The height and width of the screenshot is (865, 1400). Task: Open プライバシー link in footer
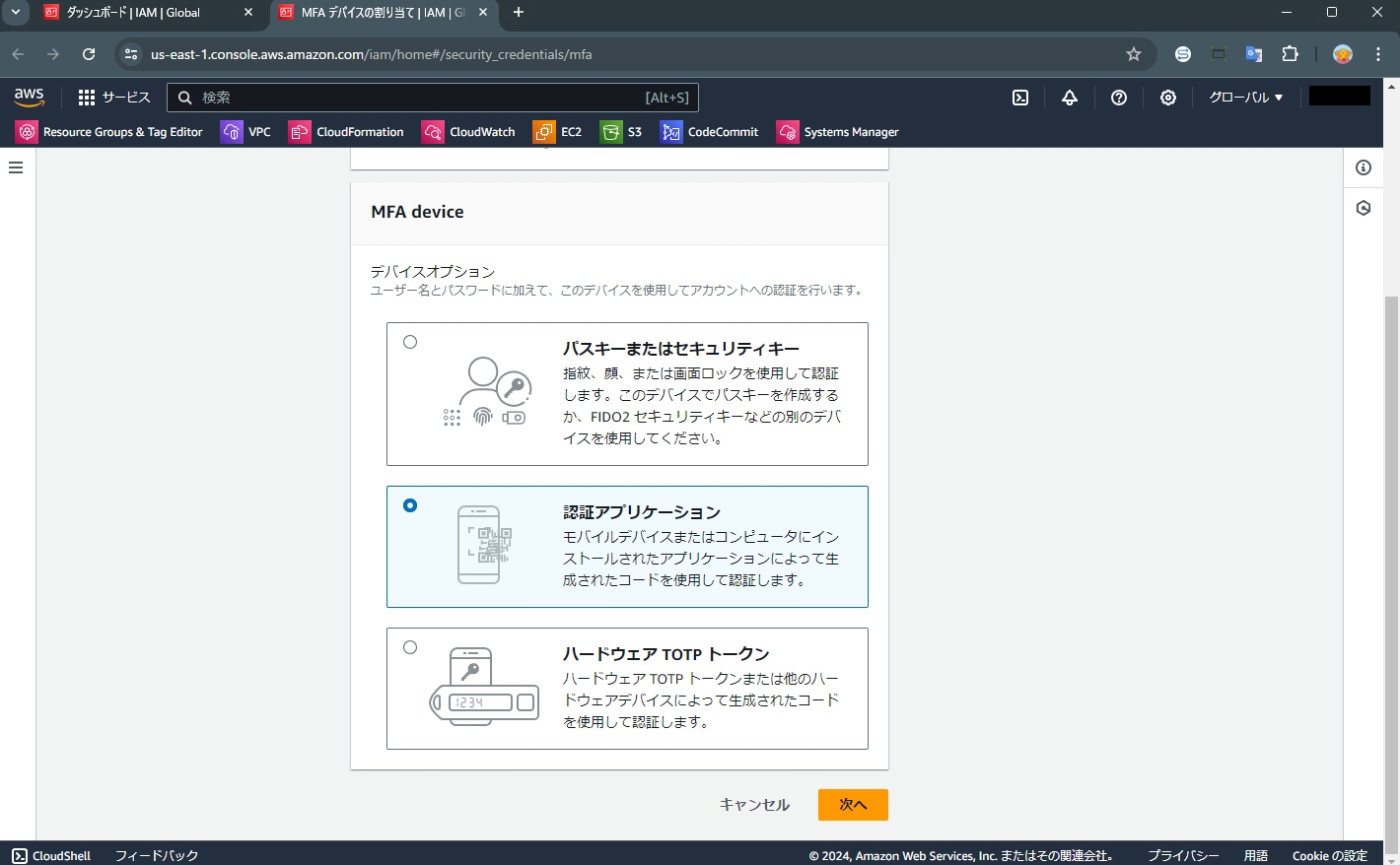pyautogui.click(x=1183, y=856)
